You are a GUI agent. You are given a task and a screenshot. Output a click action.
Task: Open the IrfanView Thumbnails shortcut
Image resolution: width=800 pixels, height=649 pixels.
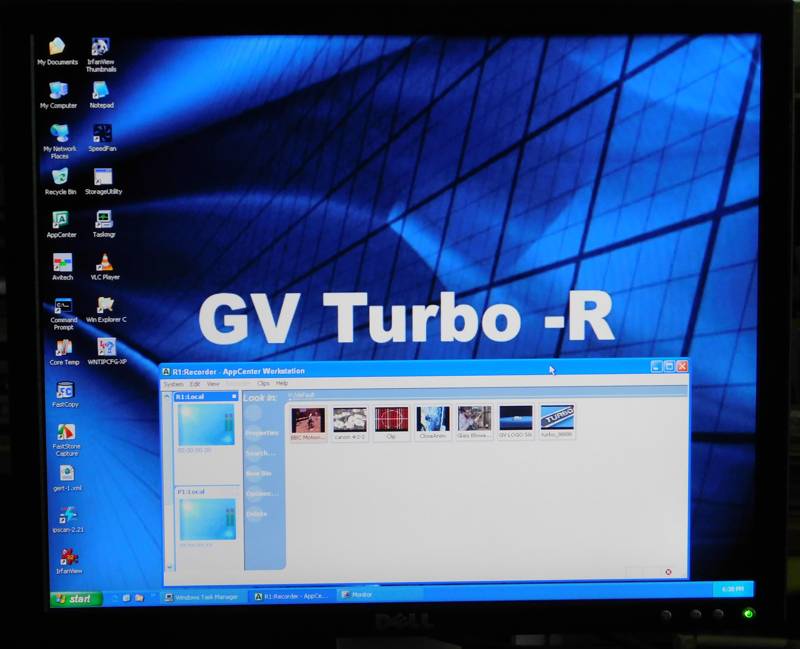pos(101,55)
